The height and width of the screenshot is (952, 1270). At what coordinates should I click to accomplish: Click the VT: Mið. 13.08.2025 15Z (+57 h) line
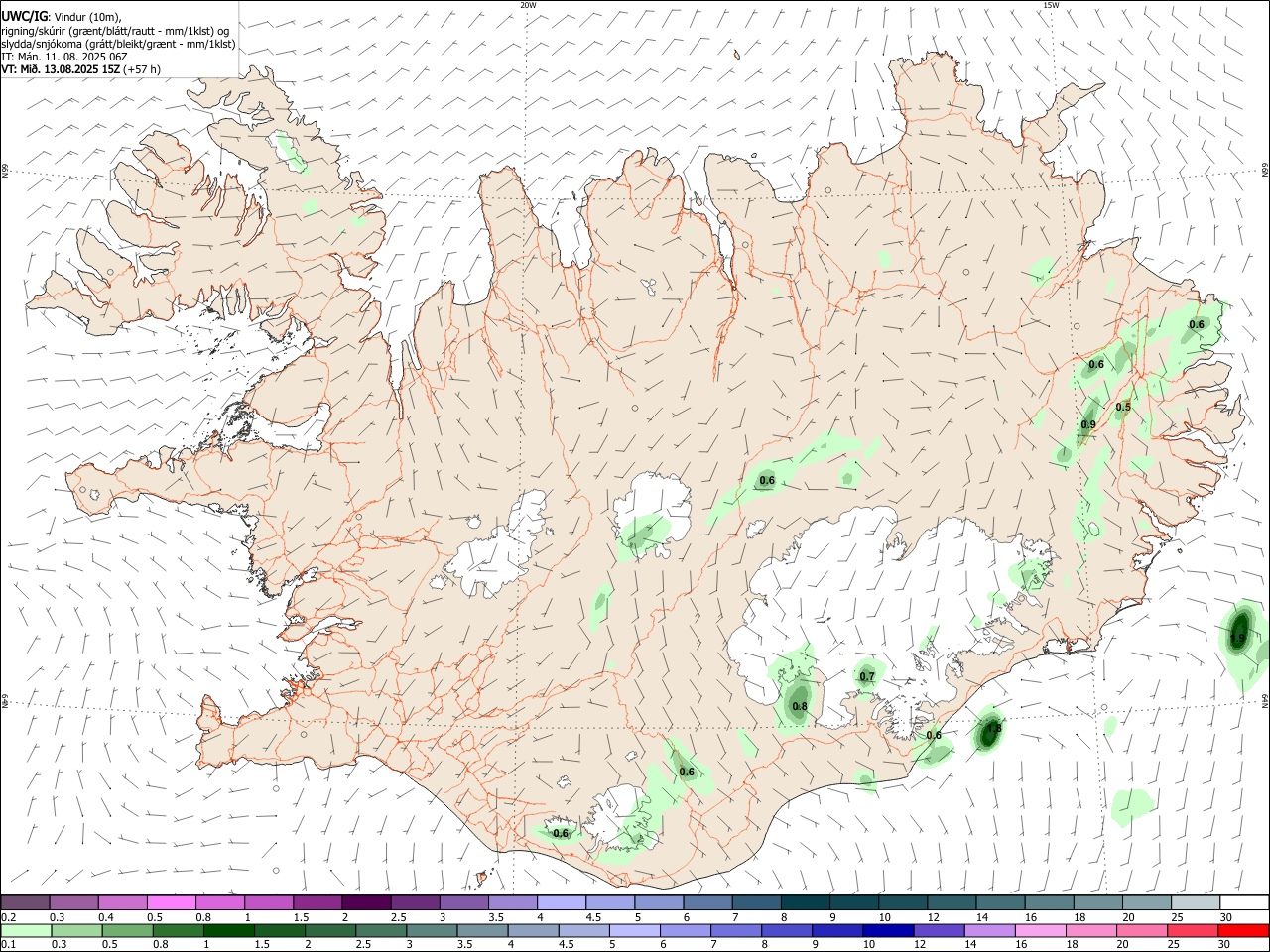[x=80, y=69]
